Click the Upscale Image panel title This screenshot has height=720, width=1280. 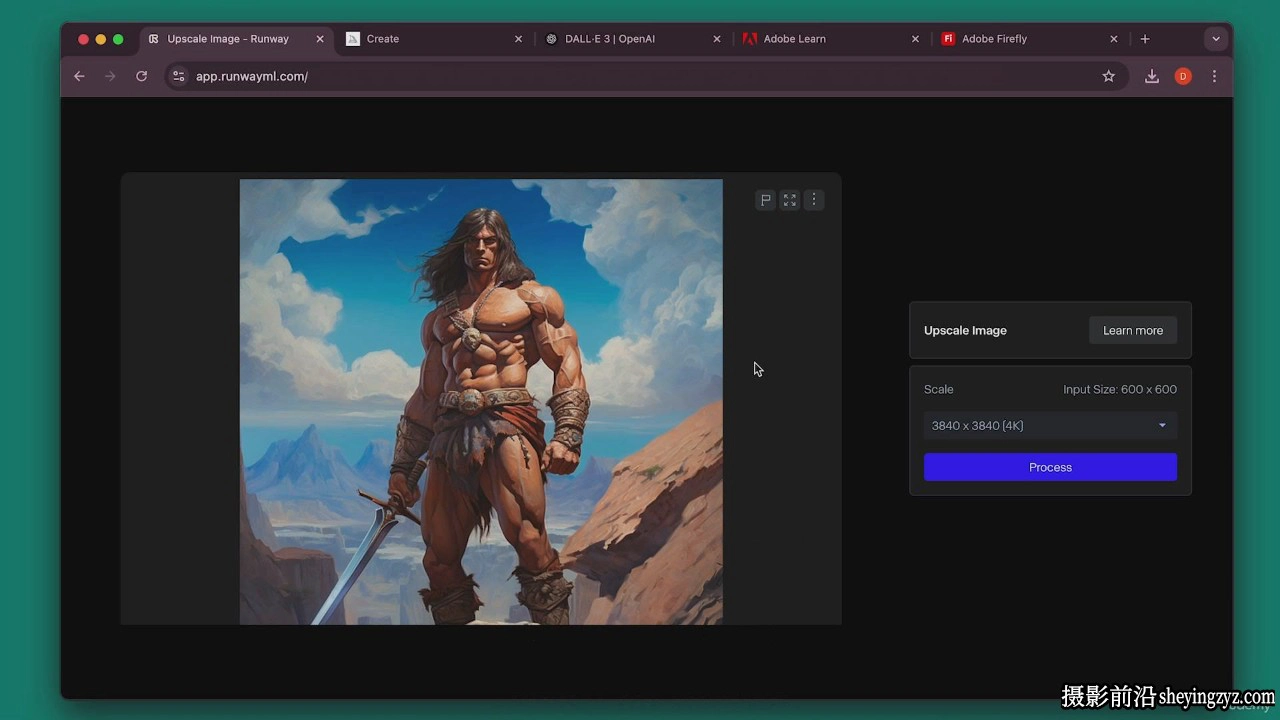click(x=965, y=330)
